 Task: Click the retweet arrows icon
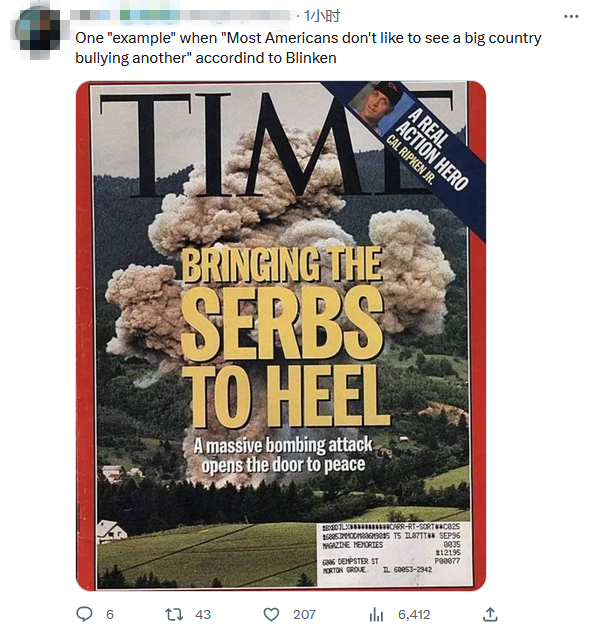pos(174,615)
